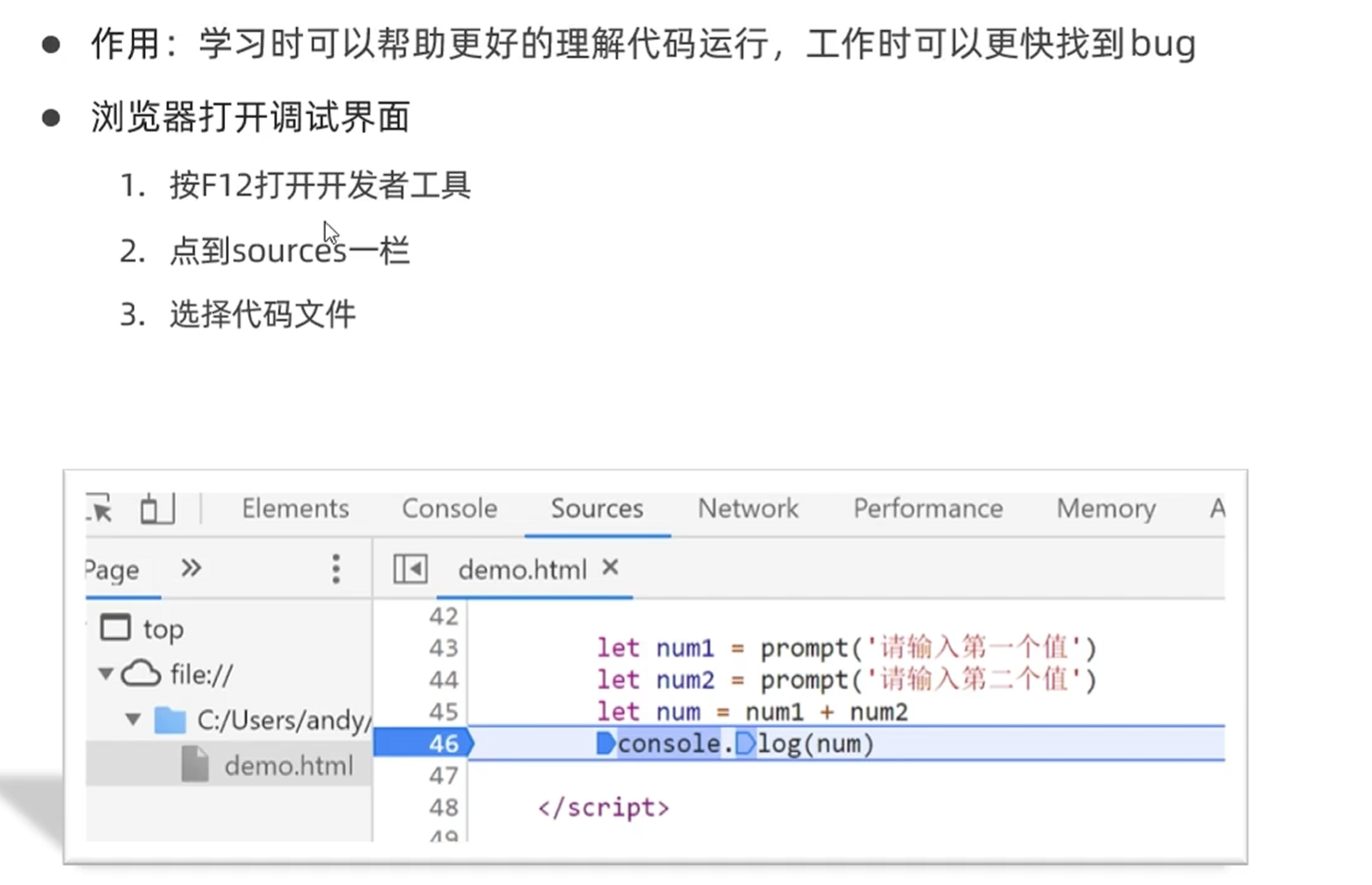Toggle the device toolbar icon
The image size is (1372, 885).
[157, 508]
